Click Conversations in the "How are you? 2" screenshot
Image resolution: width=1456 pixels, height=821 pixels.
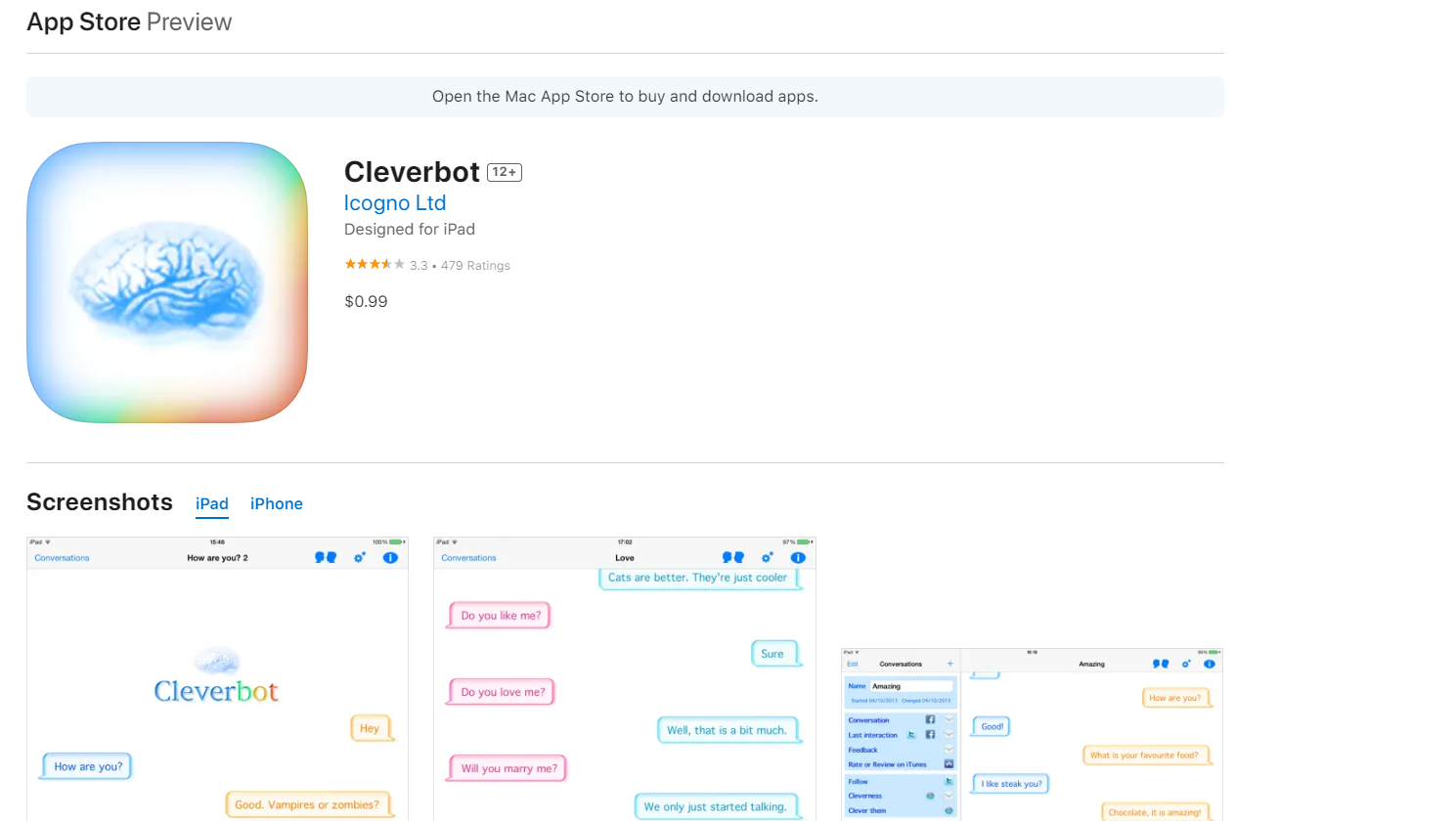point(62,558)
